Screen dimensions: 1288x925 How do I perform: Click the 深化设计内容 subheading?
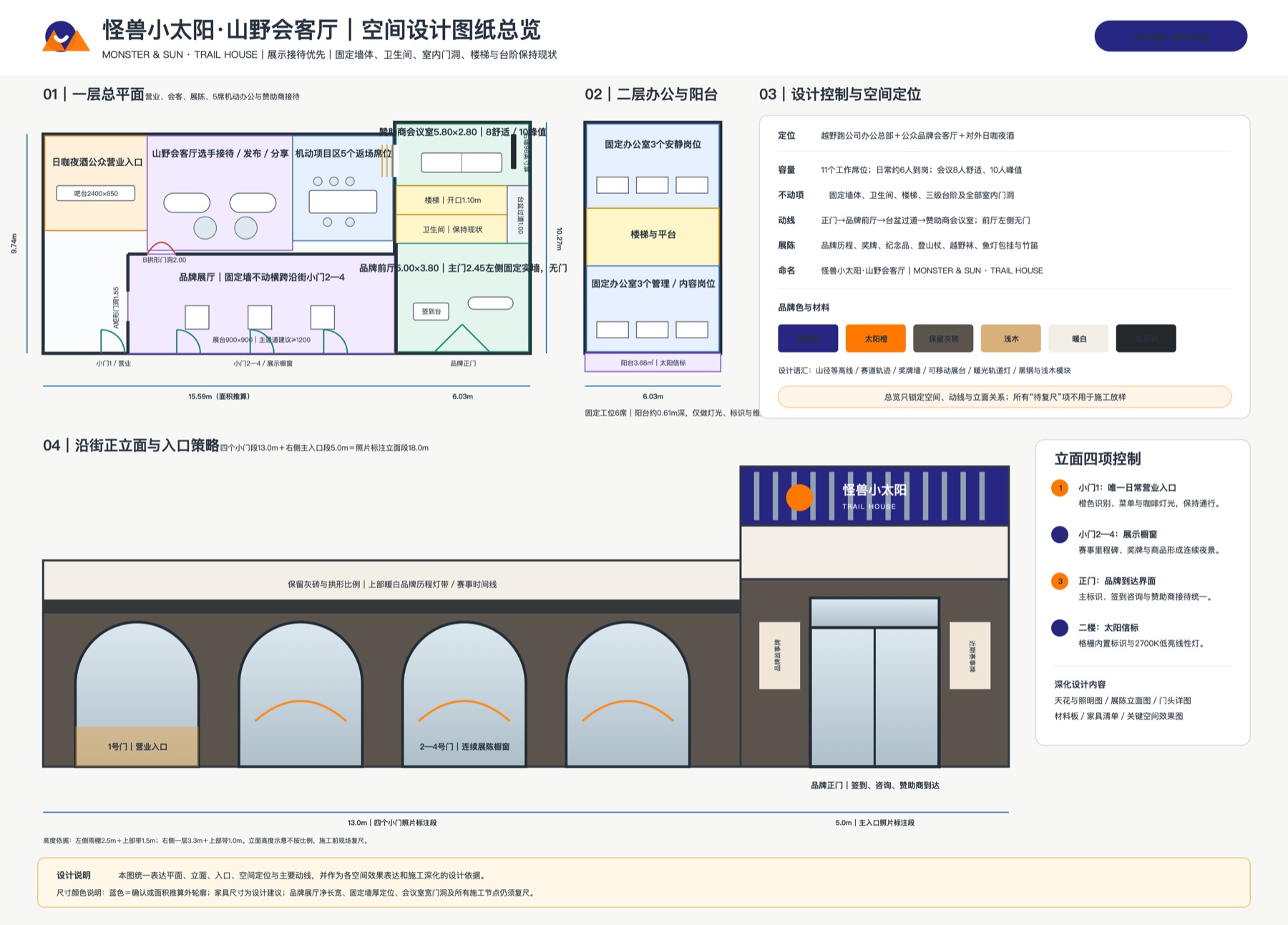tap(1080, 685)
